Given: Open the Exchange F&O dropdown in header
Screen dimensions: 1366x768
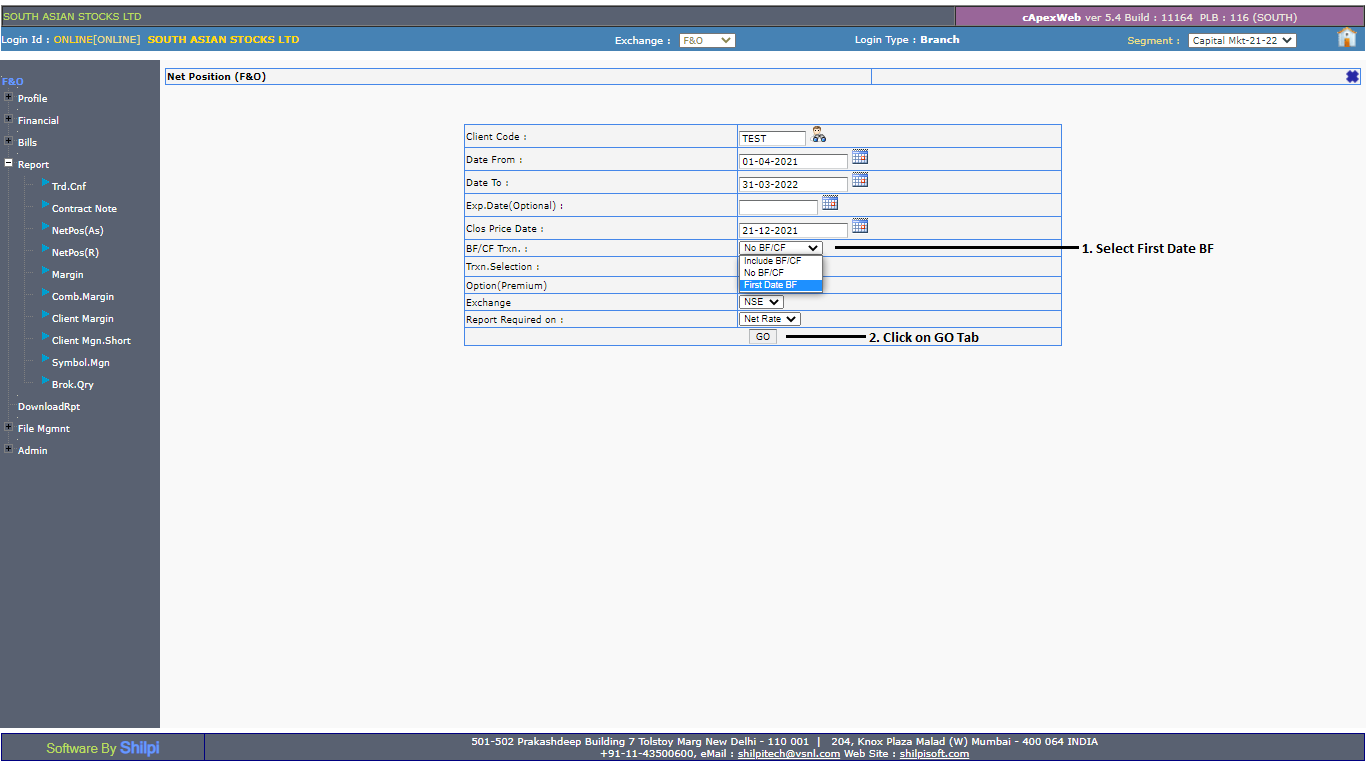Looking at the screenshot, I should (x=707, y=41).
